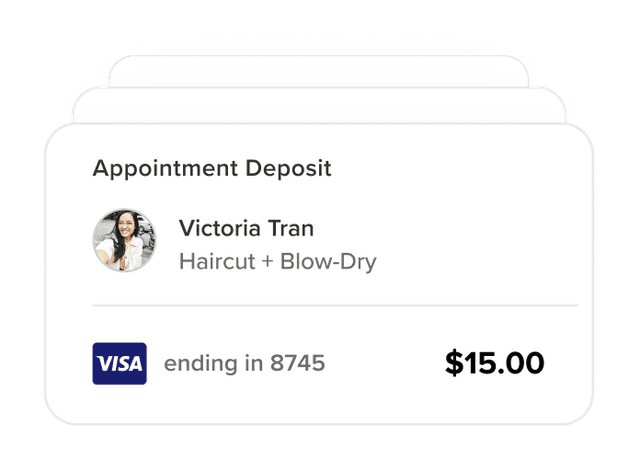Click the word Haircut
Viewport: 640px width, 471px height.
click(x=217, y=262)
